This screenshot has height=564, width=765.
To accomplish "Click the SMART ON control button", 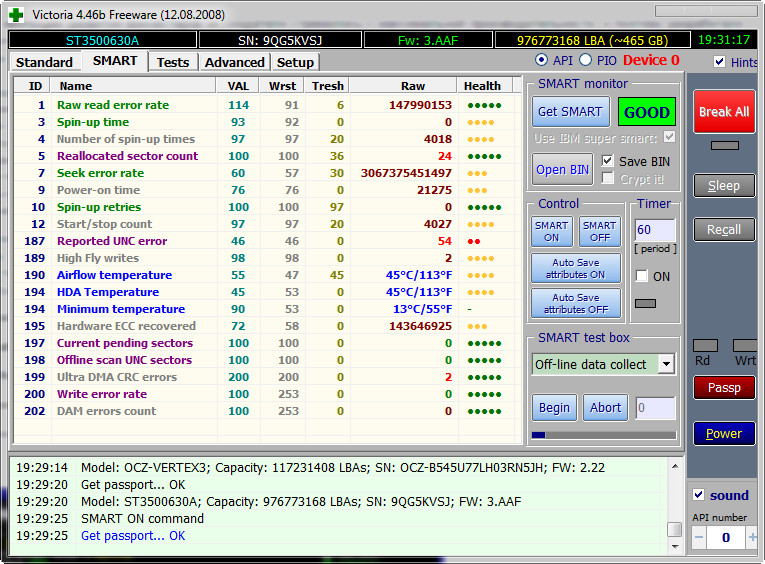I will click(551, 231).
